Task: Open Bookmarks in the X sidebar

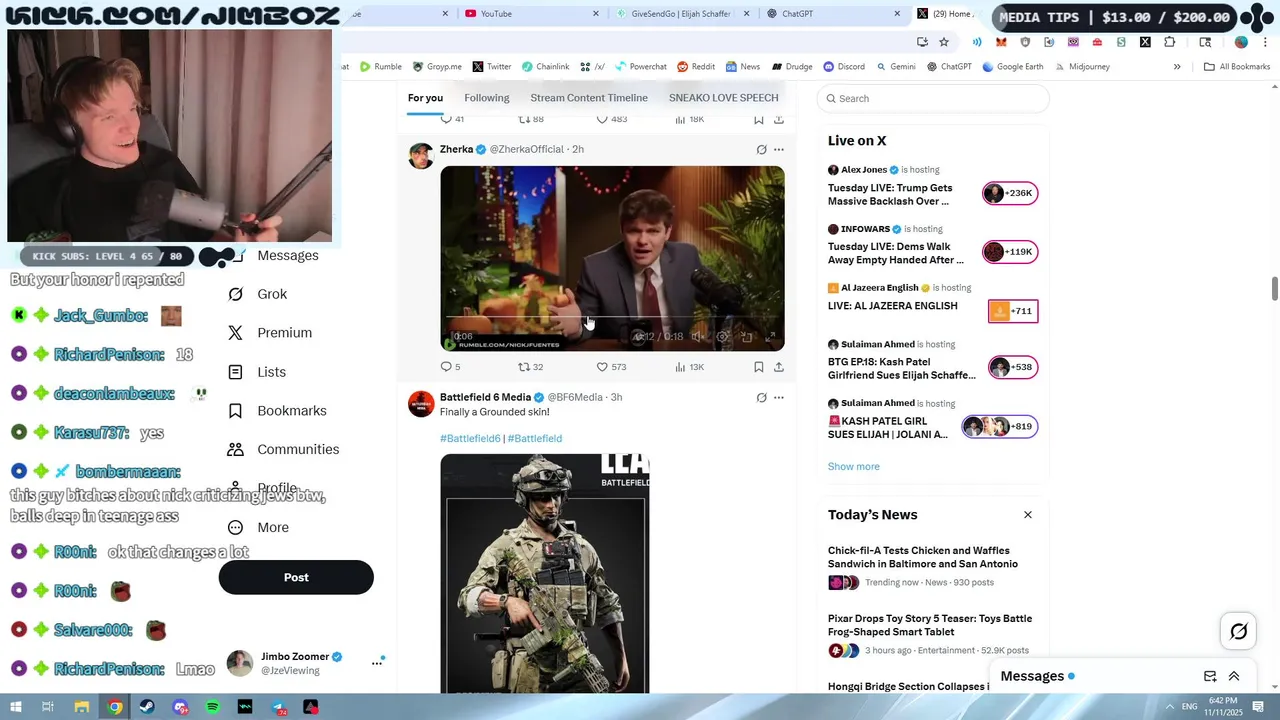Action: pyautogui.click(x=277, y=411)
